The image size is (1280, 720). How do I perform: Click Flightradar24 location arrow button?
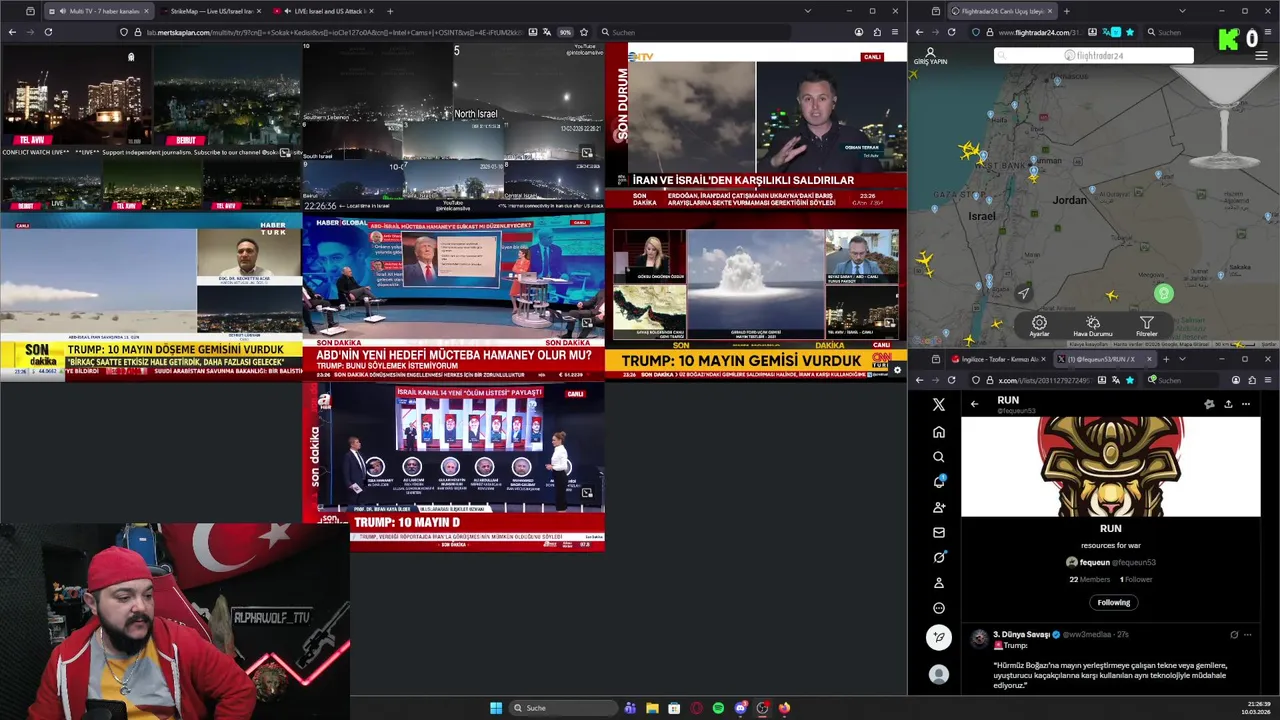(1022, 293)
